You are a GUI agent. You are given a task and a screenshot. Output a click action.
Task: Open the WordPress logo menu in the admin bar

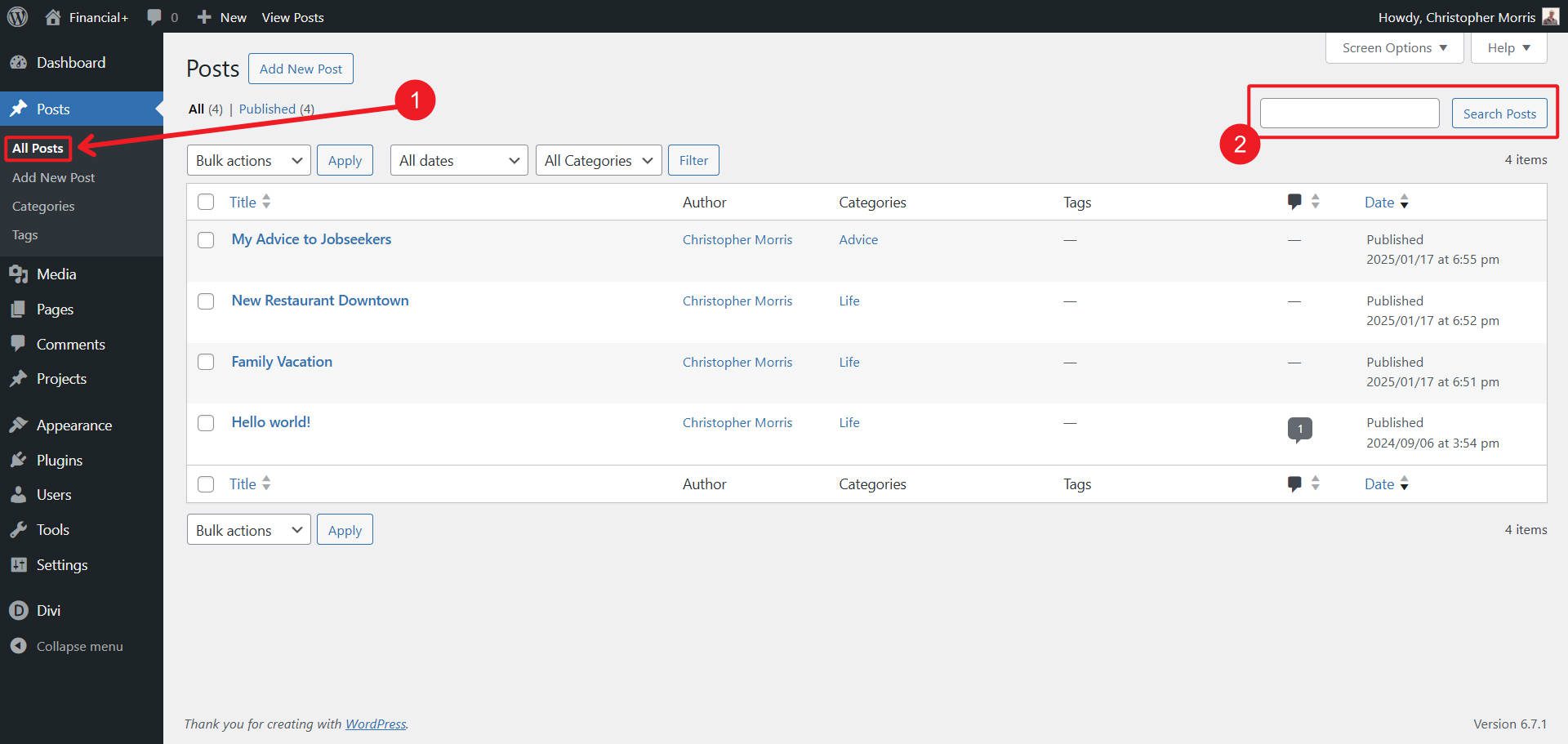point(16,16)
